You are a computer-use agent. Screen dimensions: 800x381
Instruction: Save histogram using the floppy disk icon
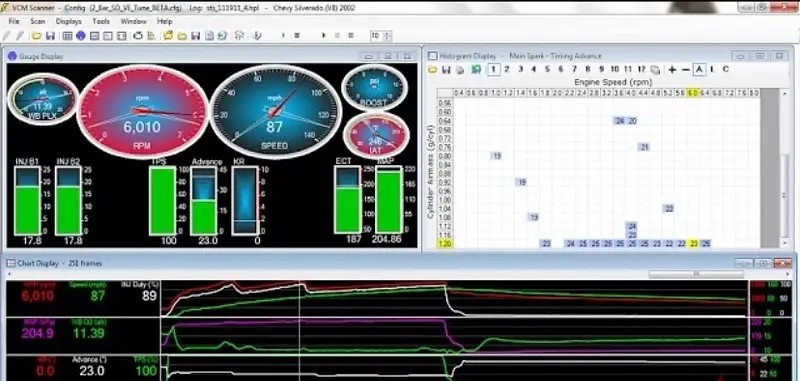[446, 70]
